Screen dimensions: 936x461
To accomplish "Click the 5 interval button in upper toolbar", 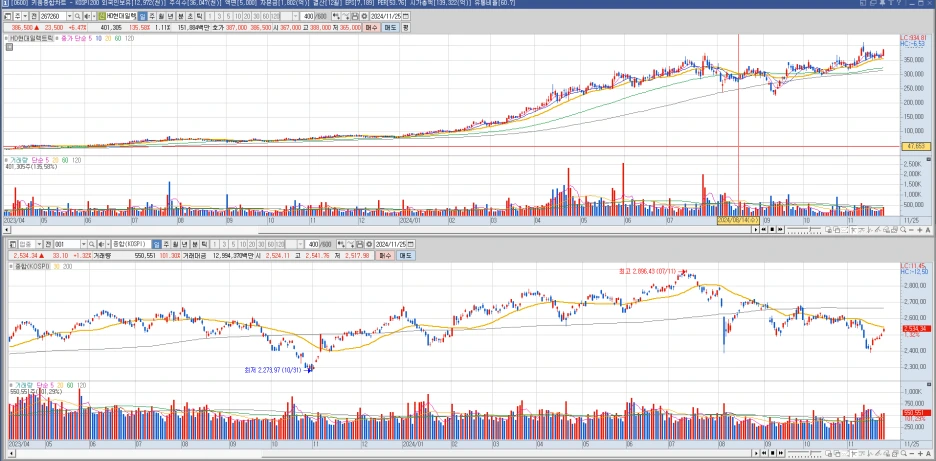I will [228, 16].
